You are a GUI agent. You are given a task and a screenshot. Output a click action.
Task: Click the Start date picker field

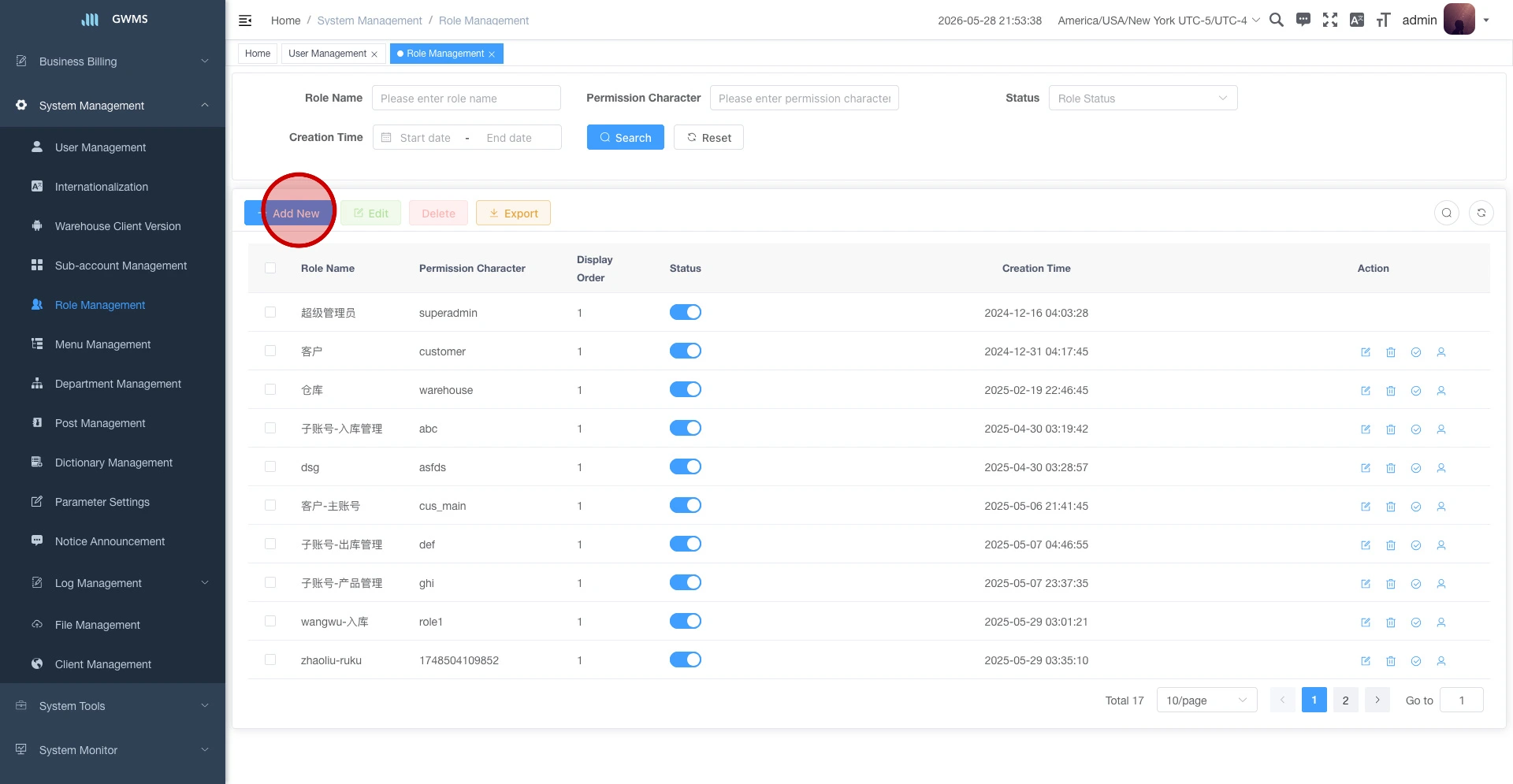click(x=426, y=137)
